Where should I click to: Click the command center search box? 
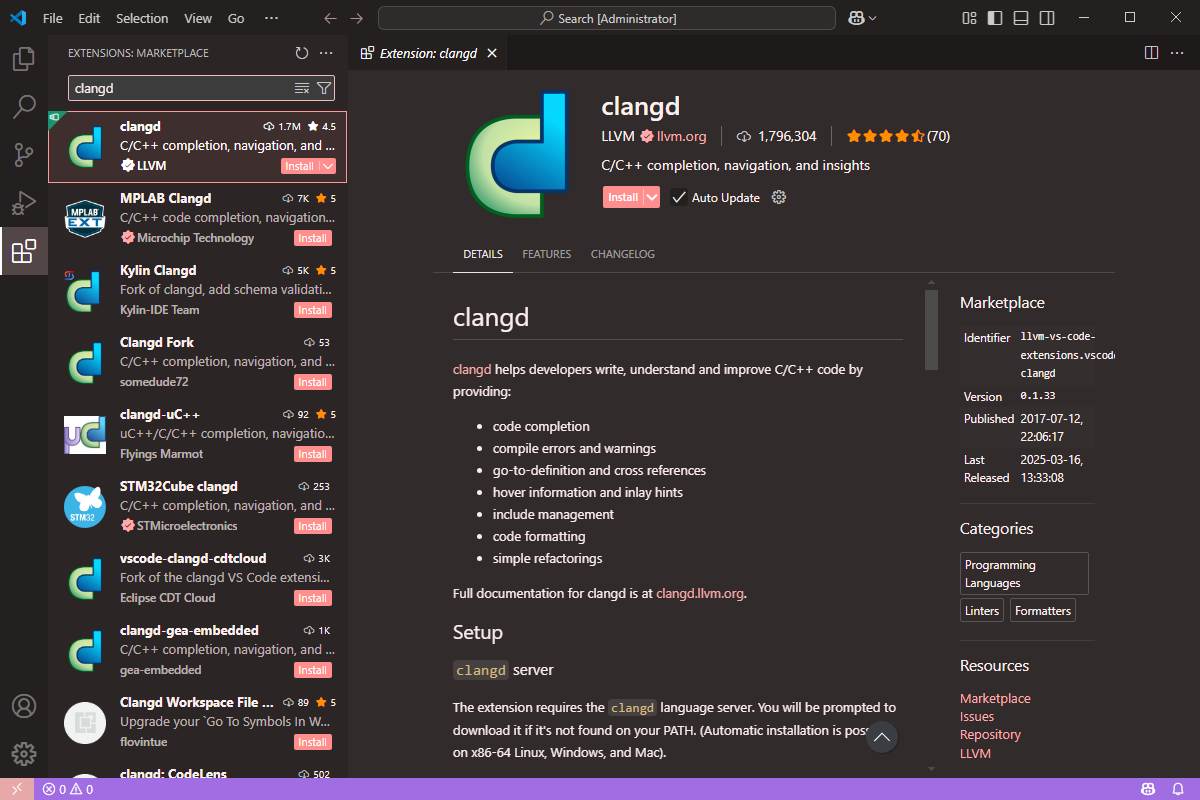pyautogui.click(x=607, y=18)
